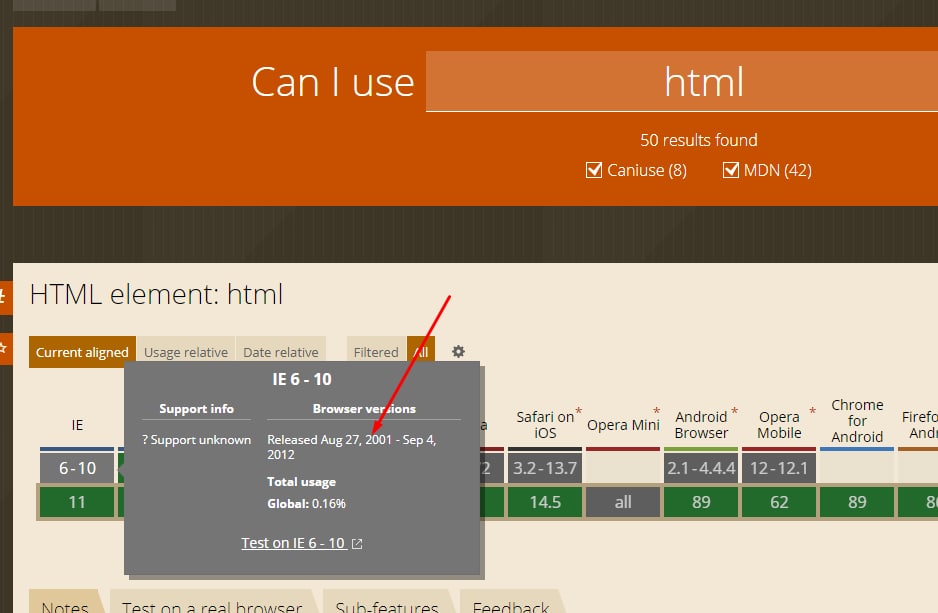Image resolution: width=938 pixels, height=613 pixels.
Task: Click the Global: 0.16% usage value
Action: click(x=306, y=504)
